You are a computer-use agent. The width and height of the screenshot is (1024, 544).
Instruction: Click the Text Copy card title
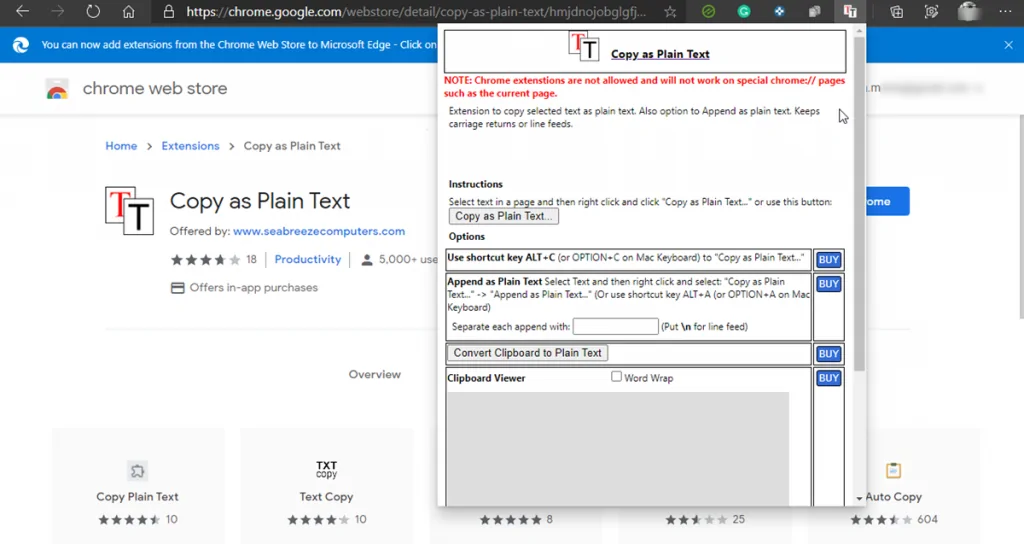pyautogui.click(x=327, y=497)
